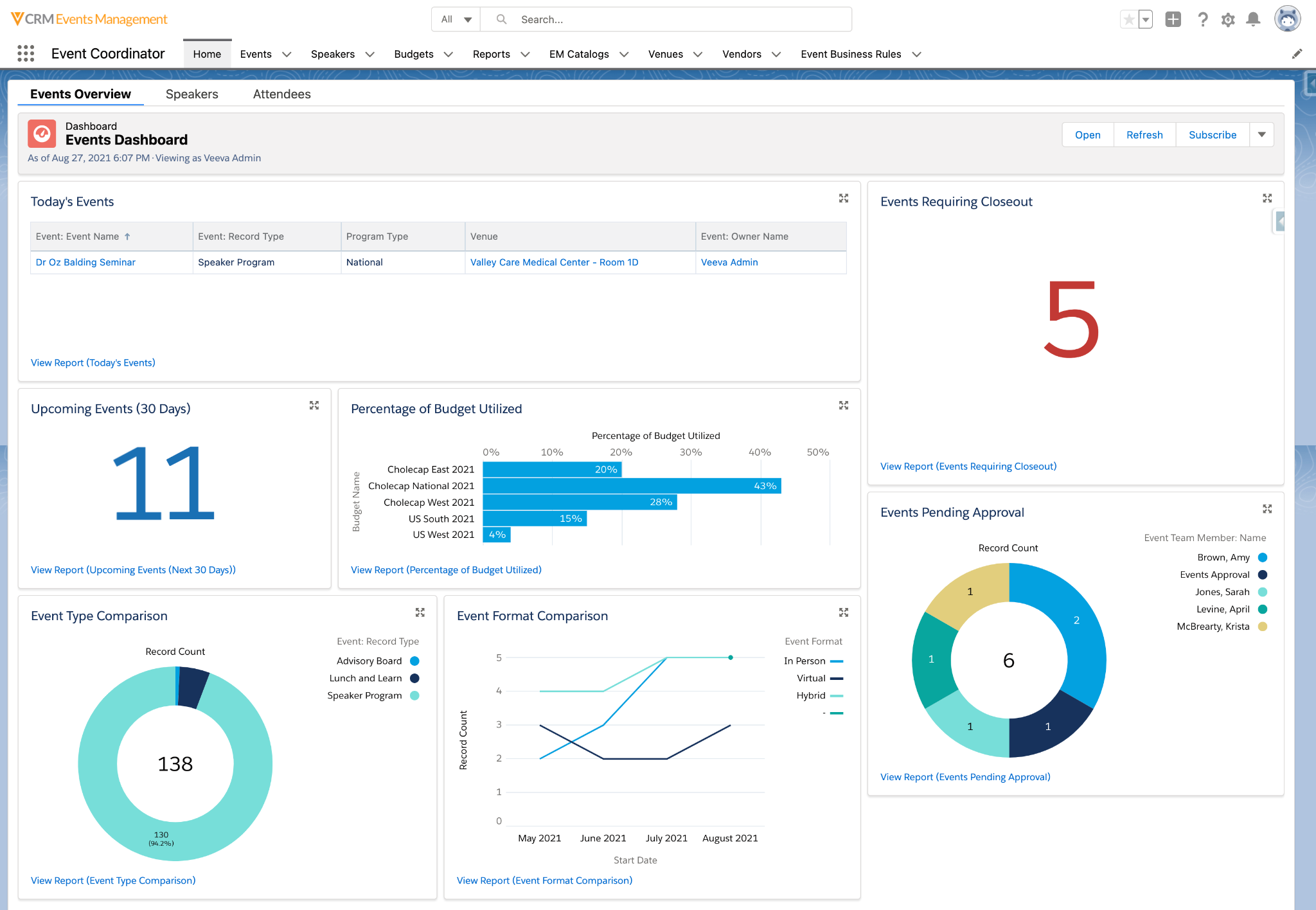Maximize the Event Type Comparison chart
1316x910 pixels.
pyautogui.click(x=420, y=612)
